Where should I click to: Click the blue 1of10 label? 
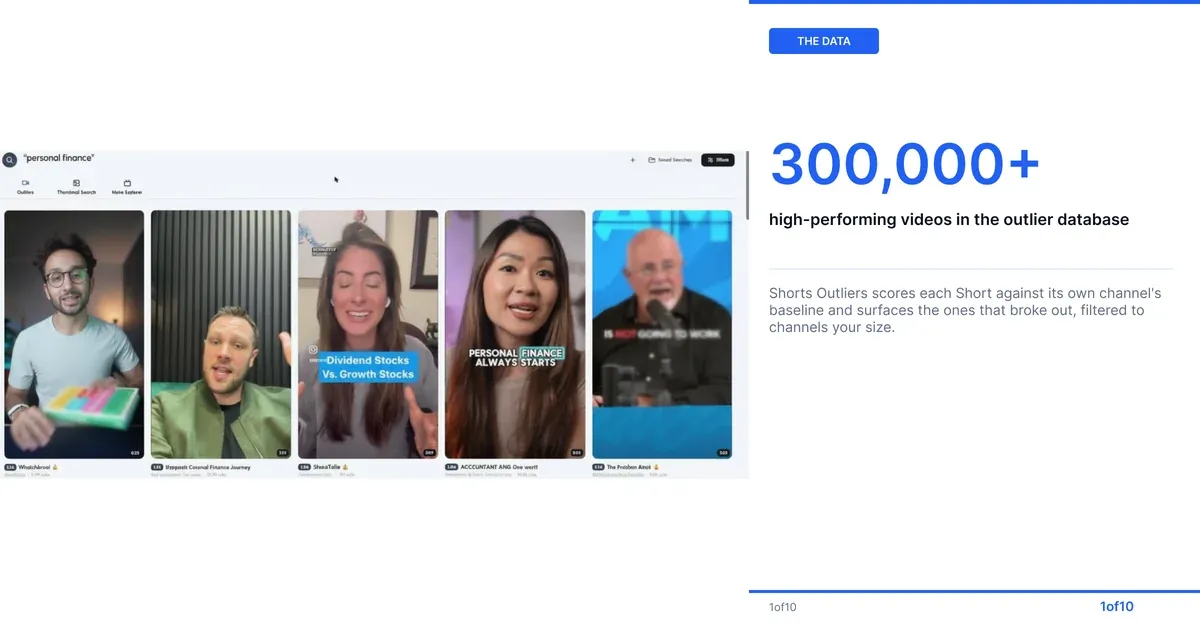[x=1117, y=606]
